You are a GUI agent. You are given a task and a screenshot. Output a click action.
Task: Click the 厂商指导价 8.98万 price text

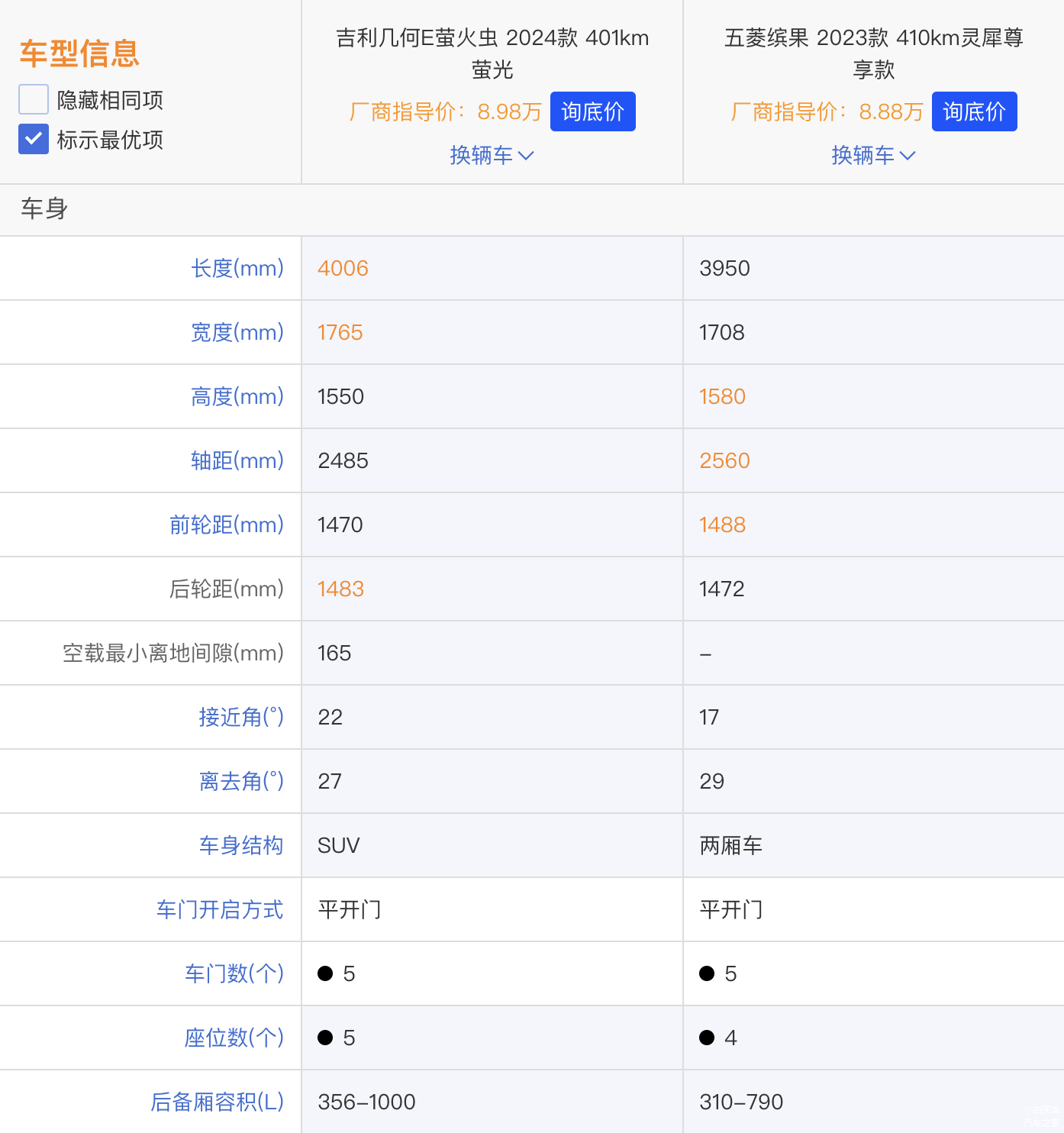click(x=445, y=111)
